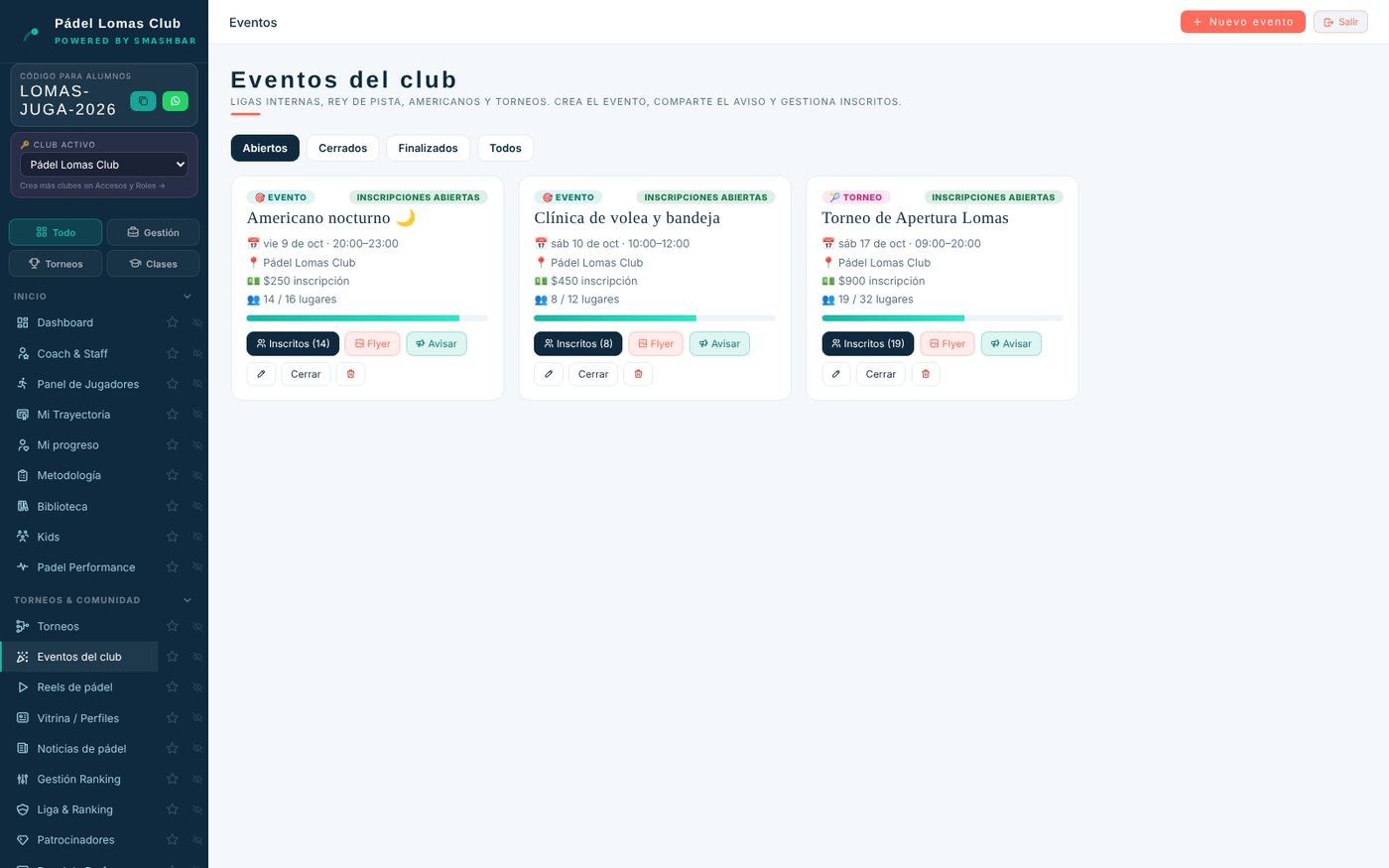Click Torneo de Apertura Lomas capacity bar
This screenshot has height=868, width=1389.
point(943,318)
